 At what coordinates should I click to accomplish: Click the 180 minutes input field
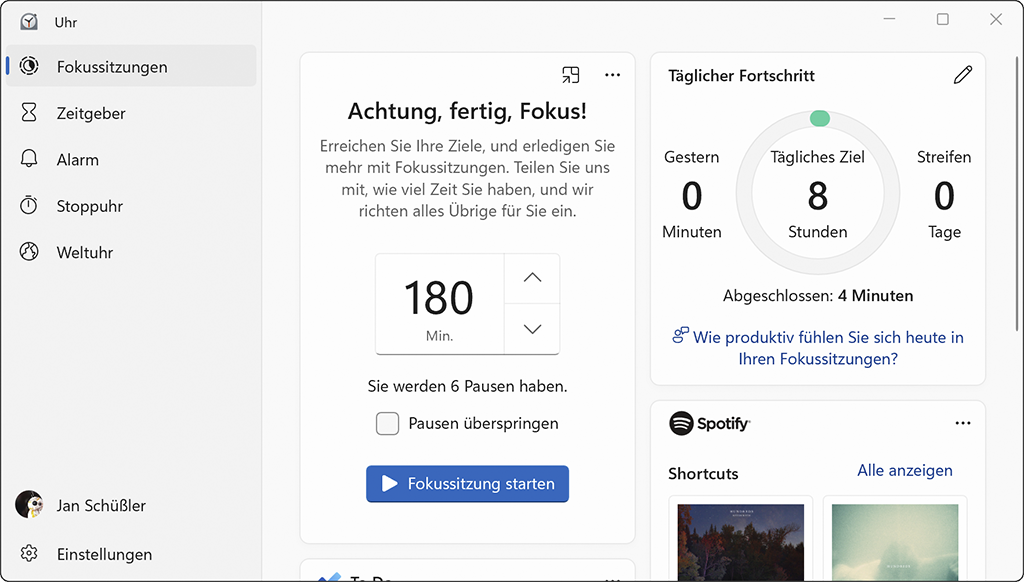tap(439, 303)
